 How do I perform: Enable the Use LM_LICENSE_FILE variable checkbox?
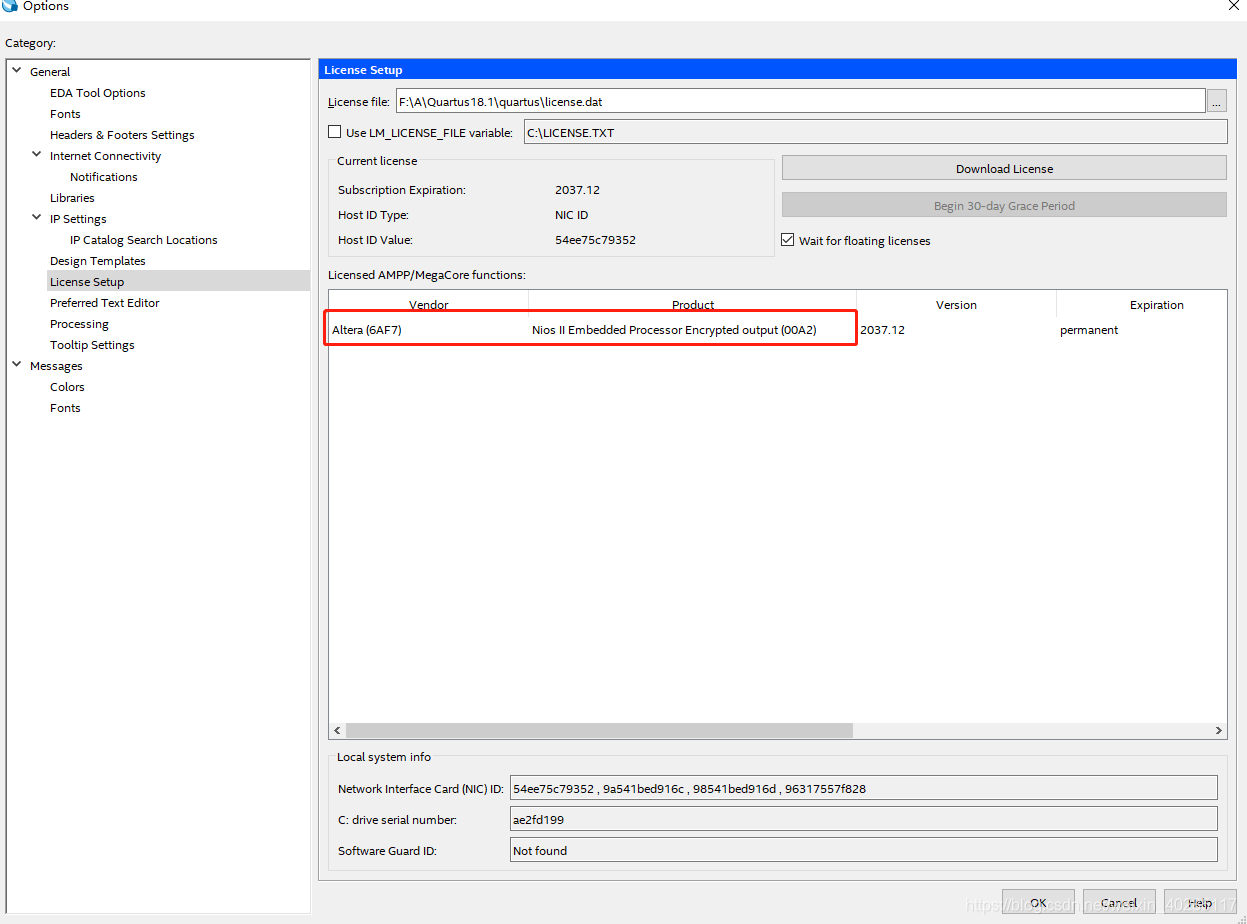335,131
